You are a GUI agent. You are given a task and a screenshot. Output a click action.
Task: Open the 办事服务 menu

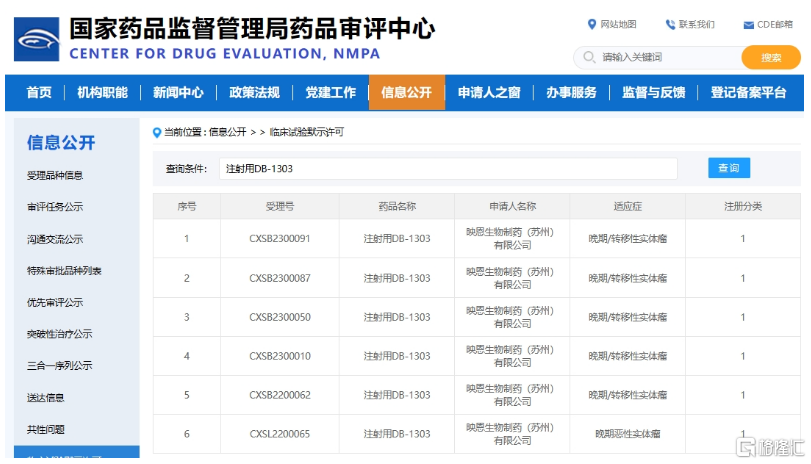pyautogui.click(x=572, y=93)
